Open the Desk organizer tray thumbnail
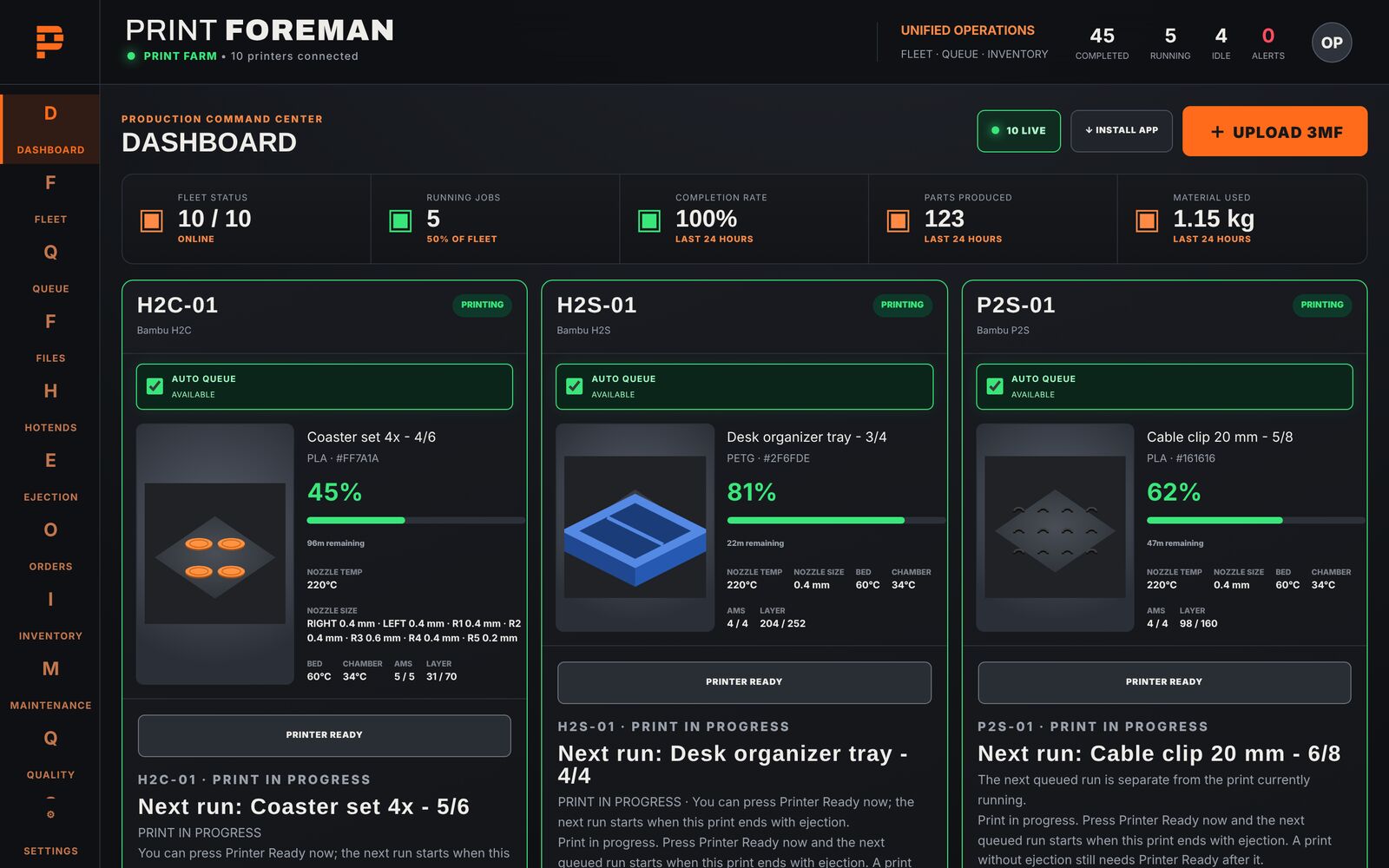This screenshot has width=1389, height=868. click(x=635, y=527)
